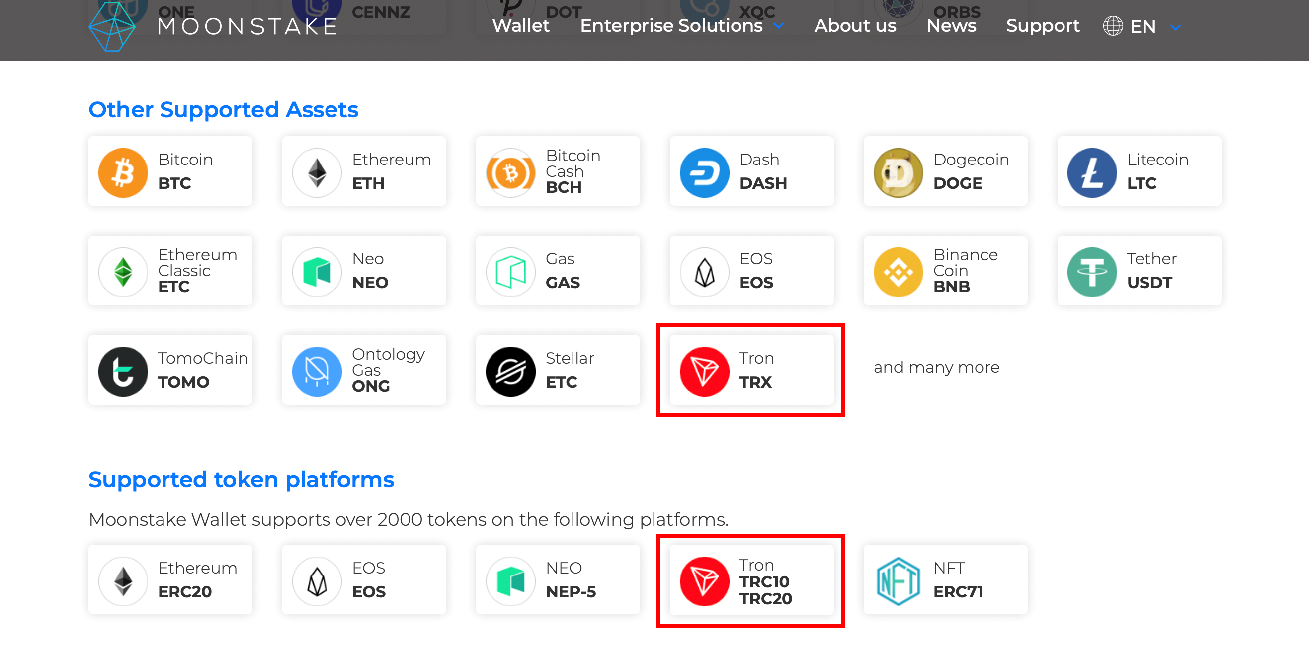Click the globe language icon
The image size is (1310, 658).
1113,26
